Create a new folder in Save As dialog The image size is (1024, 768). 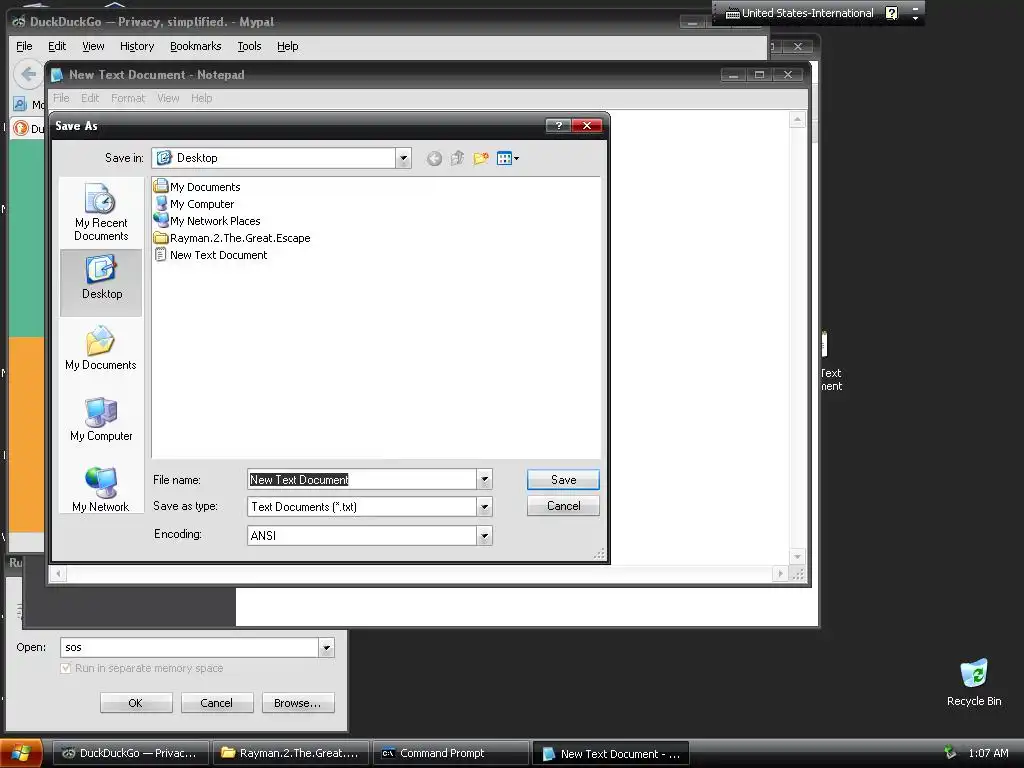481,158
